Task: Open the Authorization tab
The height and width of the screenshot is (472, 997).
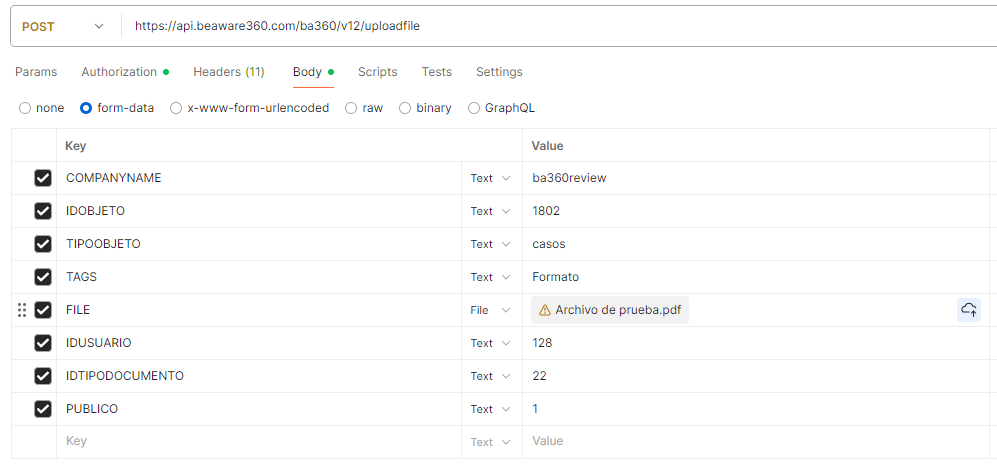Action: tap(124, 72)
